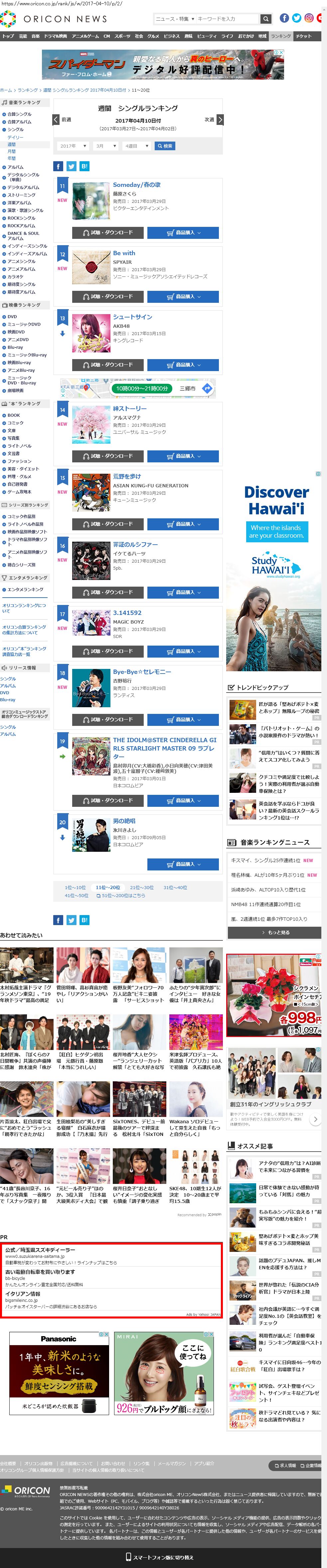Open the 3月 month dropdown
Screen dimensions: 327x1568
(106, 146)
